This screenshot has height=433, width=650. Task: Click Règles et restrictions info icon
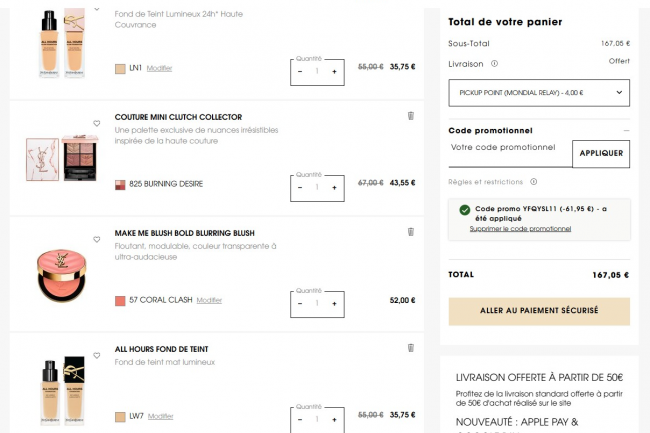pos(533,182)
